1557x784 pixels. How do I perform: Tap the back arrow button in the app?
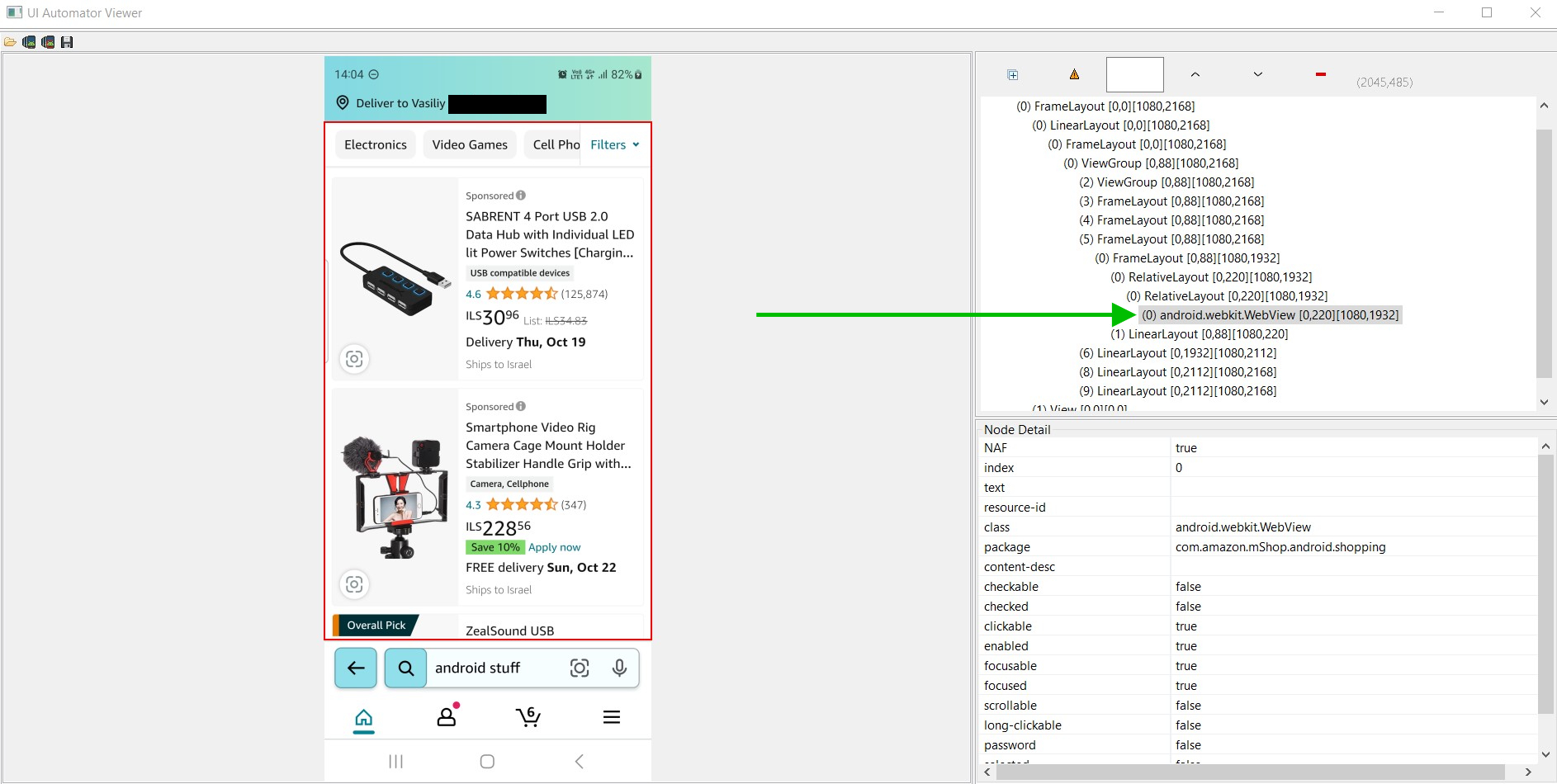(356, 668)
